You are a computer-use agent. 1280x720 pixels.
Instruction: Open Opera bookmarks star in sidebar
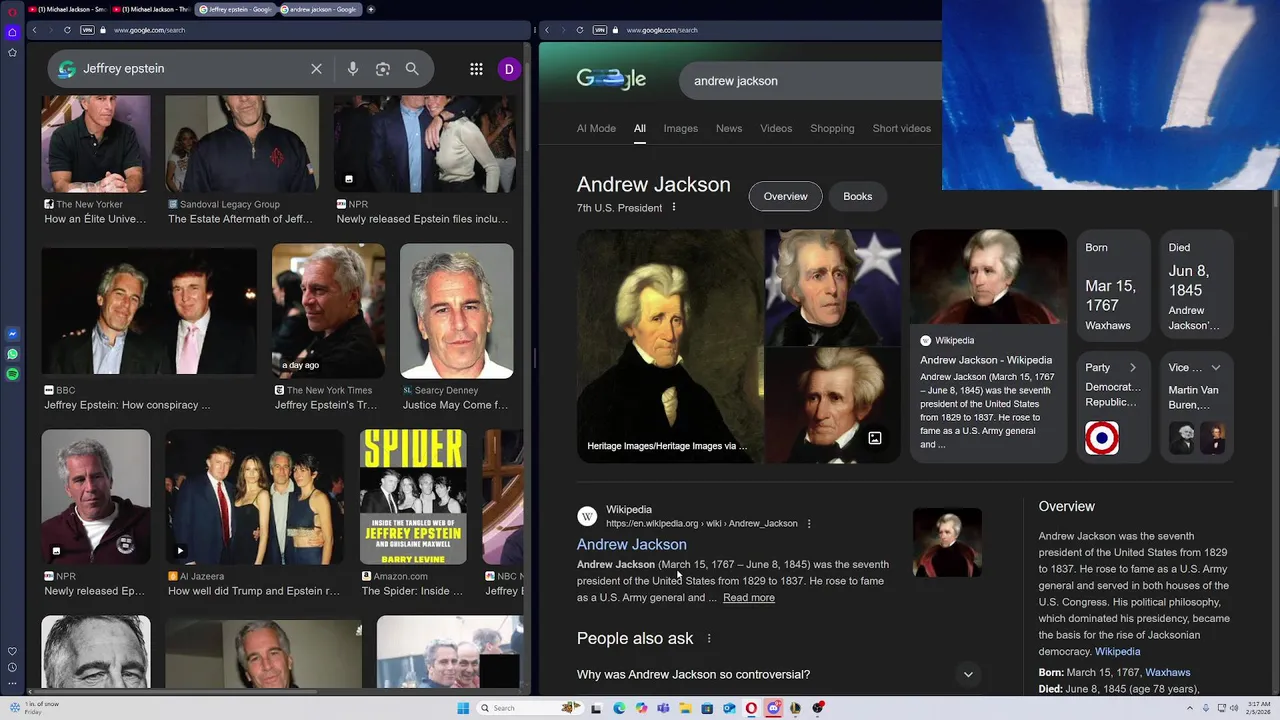tap(12, 52)
